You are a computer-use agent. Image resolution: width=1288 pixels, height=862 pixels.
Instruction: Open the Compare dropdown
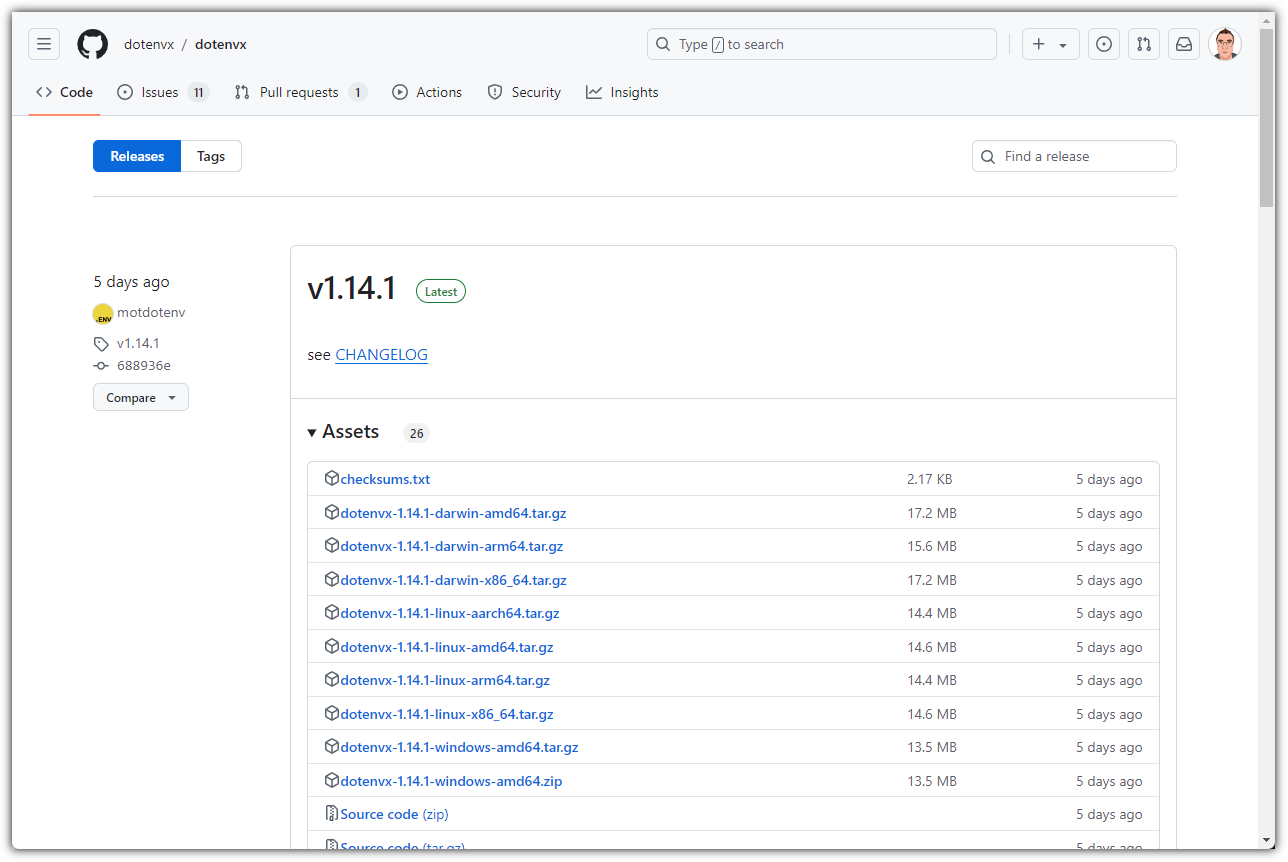(141, 397)
